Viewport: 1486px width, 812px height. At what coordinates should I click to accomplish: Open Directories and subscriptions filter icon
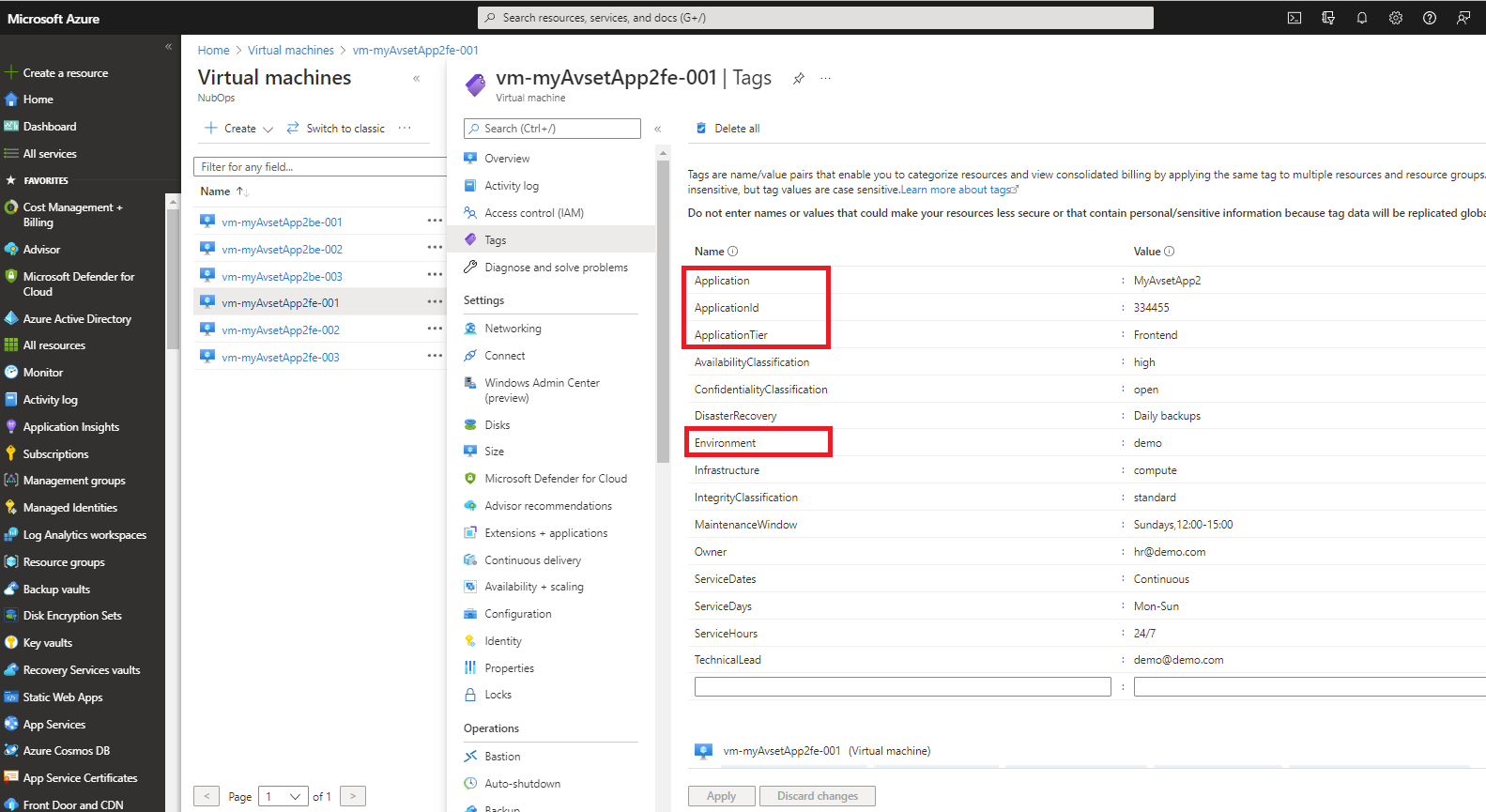pyautogui.click(x=1328, y=18)
